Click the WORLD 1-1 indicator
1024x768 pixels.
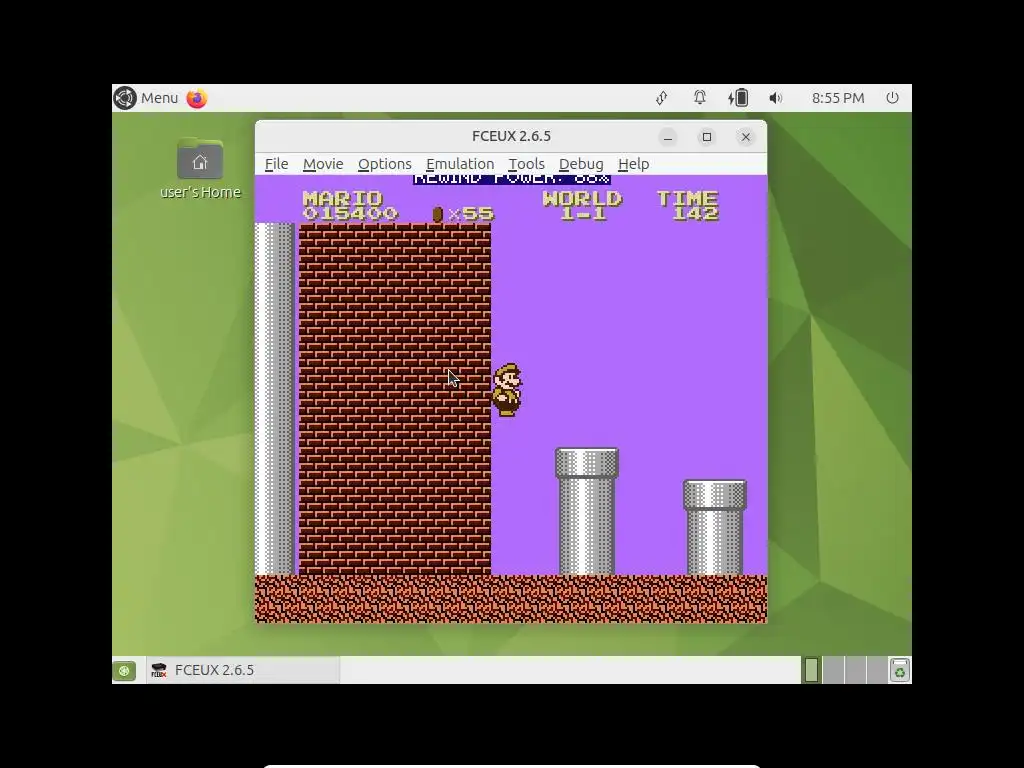coord(583,206)
